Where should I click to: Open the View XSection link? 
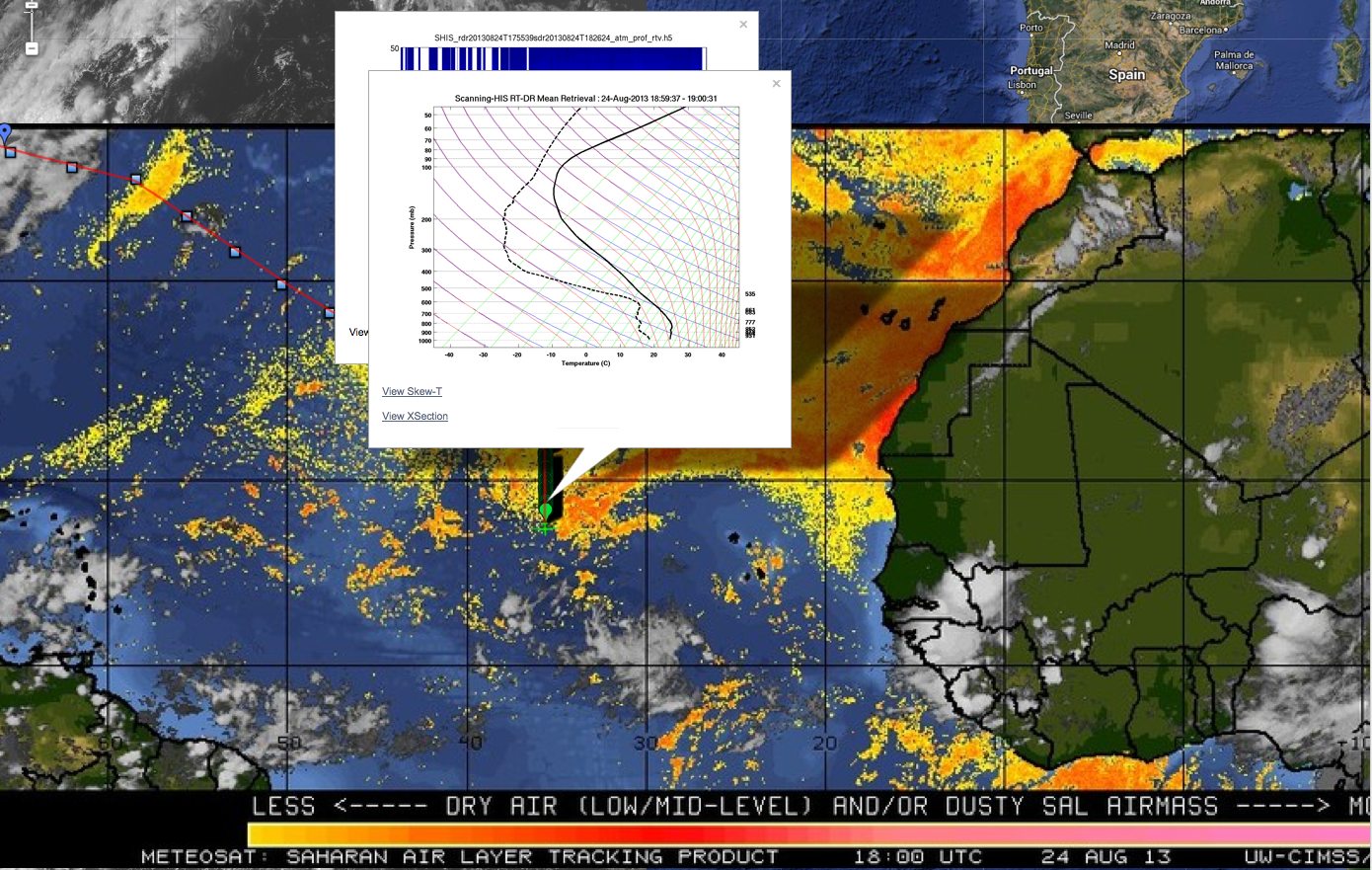(x=415, y=417)
